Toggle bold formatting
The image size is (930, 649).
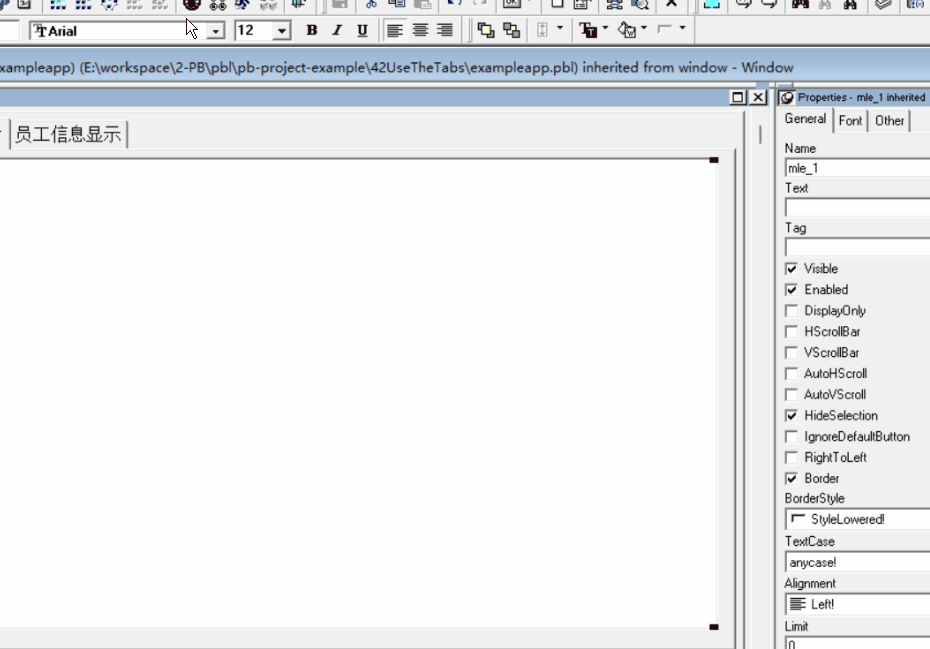[x=311, y=30]
